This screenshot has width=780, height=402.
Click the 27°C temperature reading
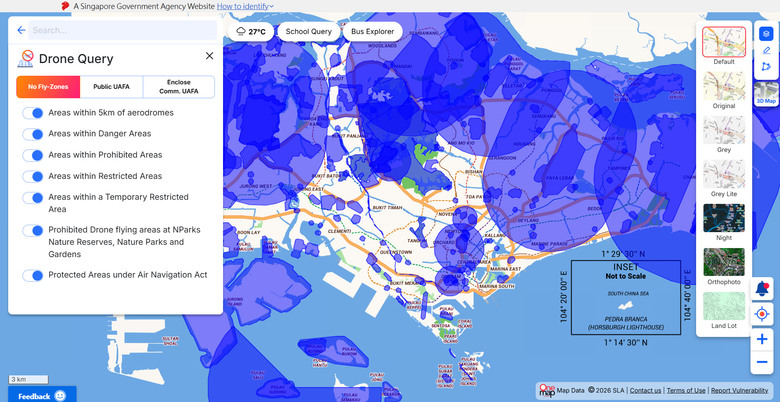coord(257,32)
